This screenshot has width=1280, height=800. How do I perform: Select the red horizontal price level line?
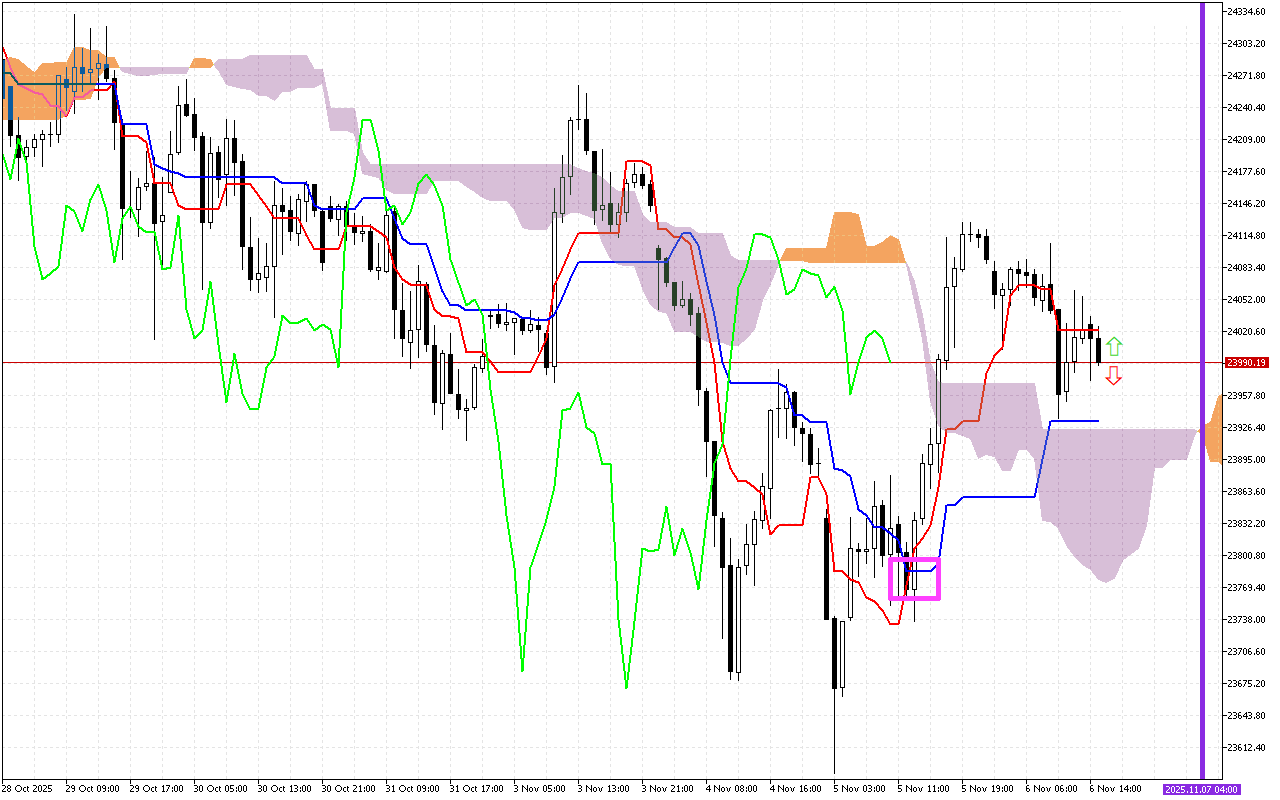point(600,363)
